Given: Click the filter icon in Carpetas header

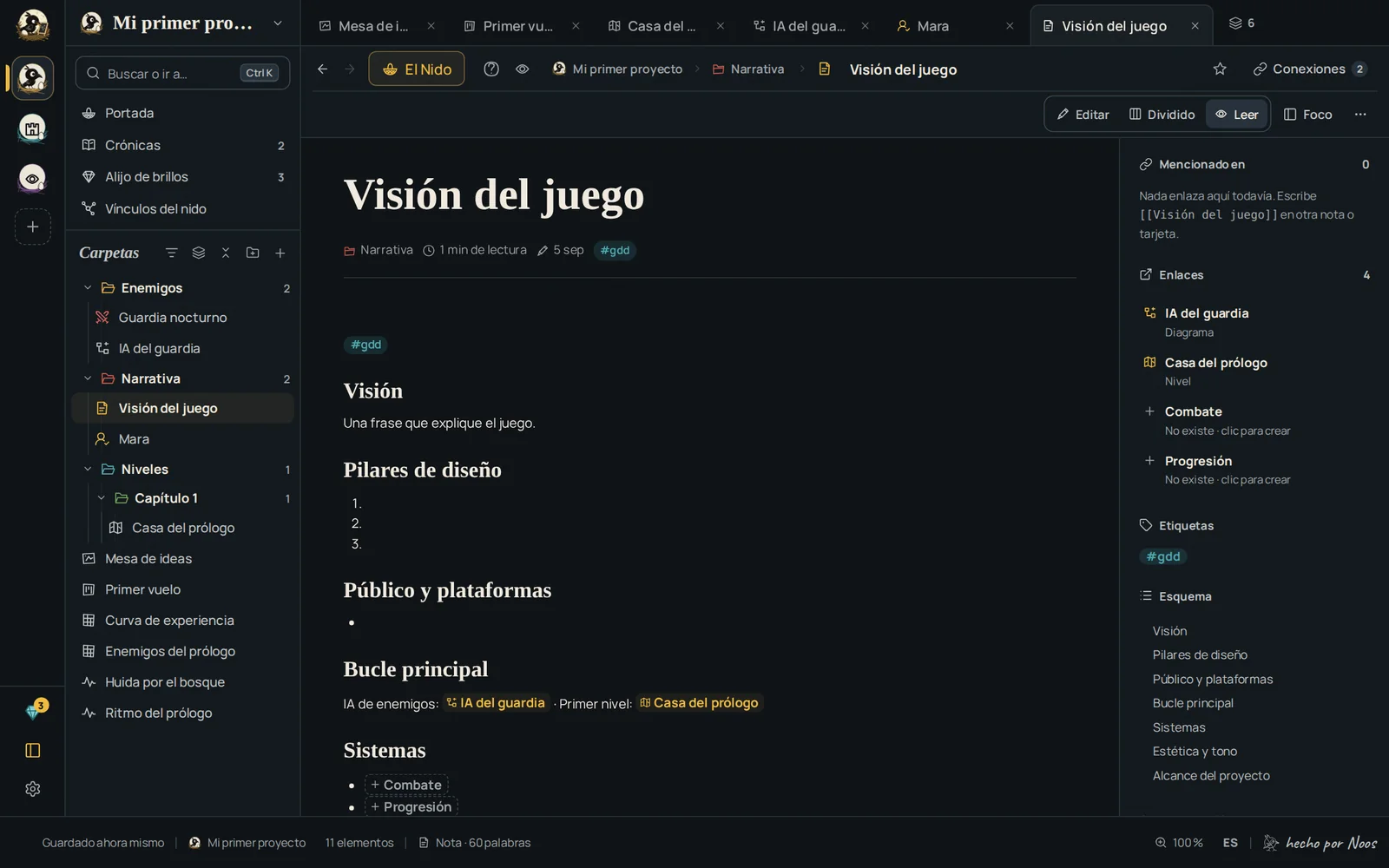Looking at the screenshot, I should (x=171, y=253).
